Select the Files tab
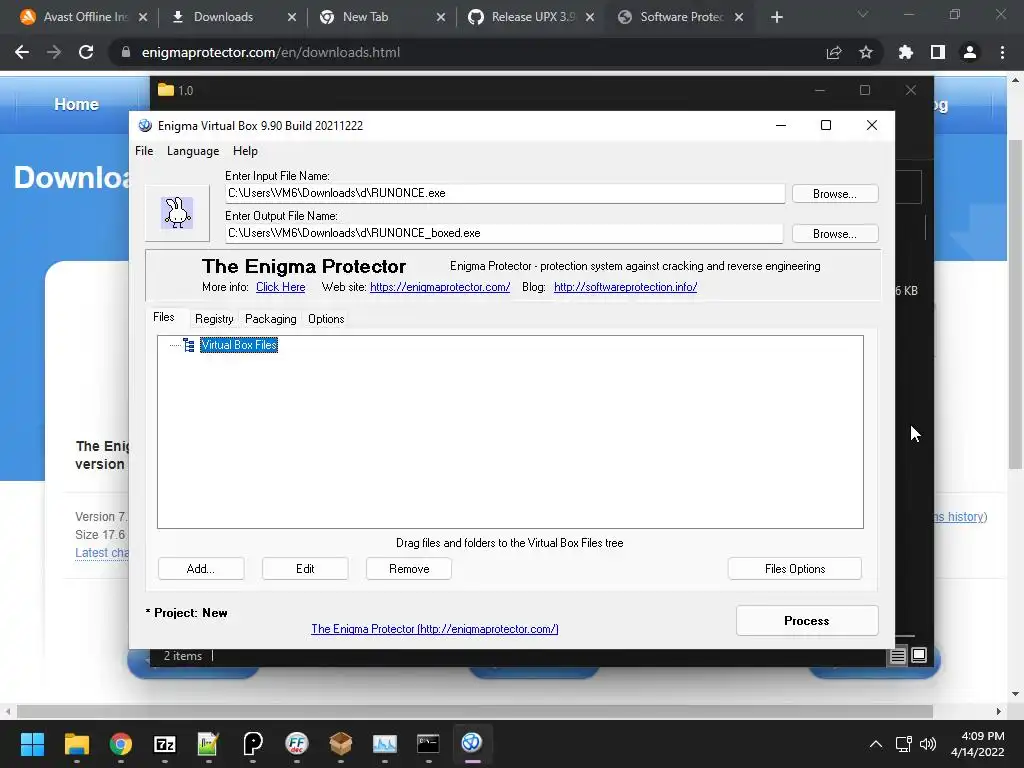The width and height of the screenshot is (1024, 768). point(164,317)
